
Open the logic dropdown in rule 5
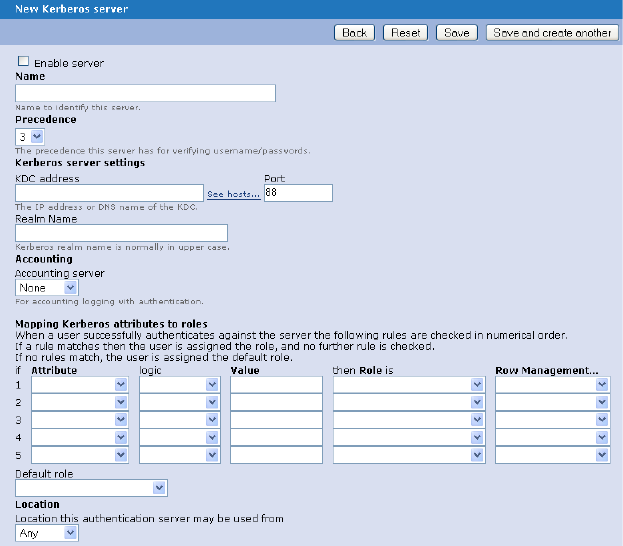coord(180,455)
